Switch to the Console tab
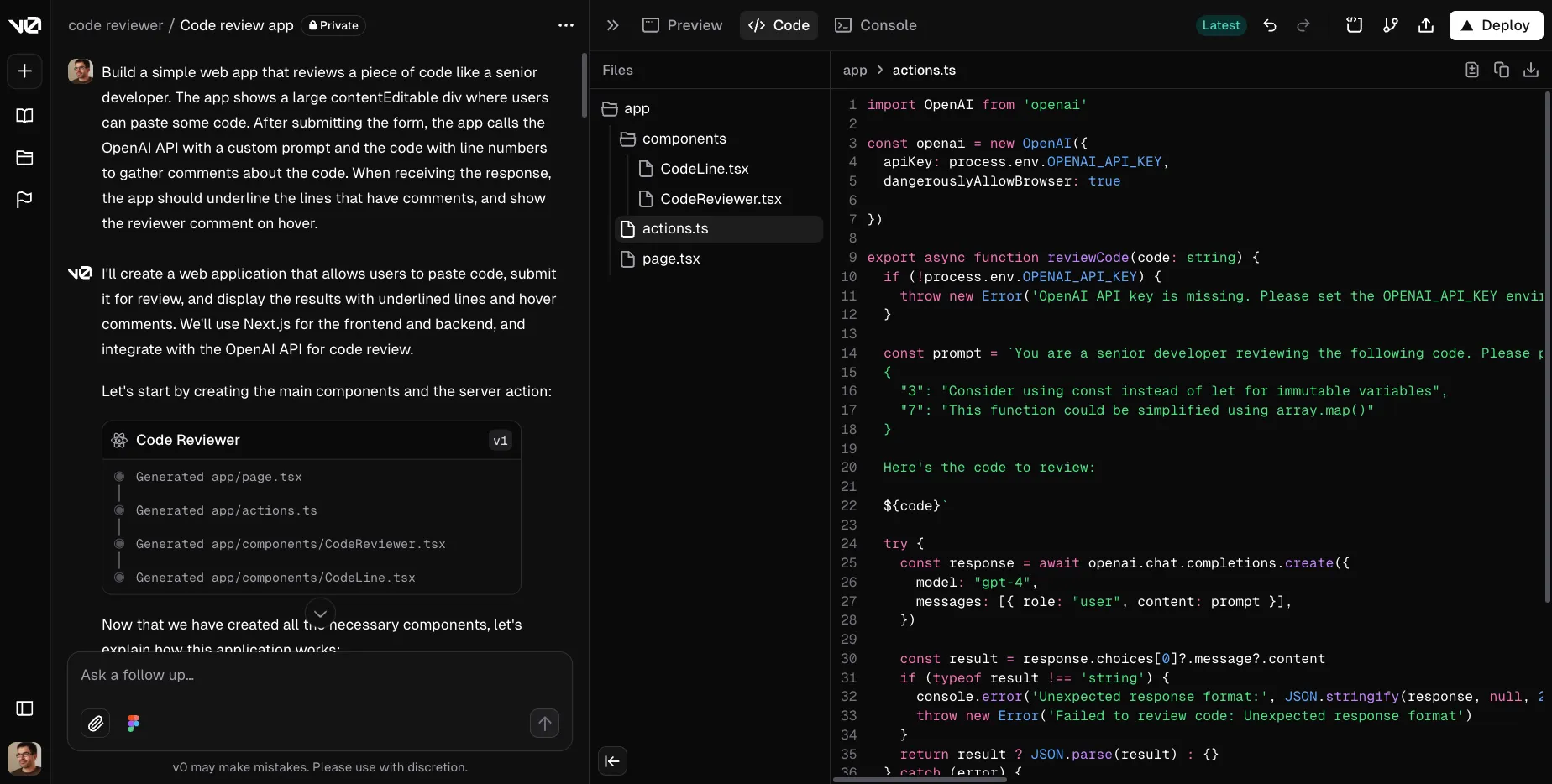This screenshot has width=1552, height=784. point(875,25)
